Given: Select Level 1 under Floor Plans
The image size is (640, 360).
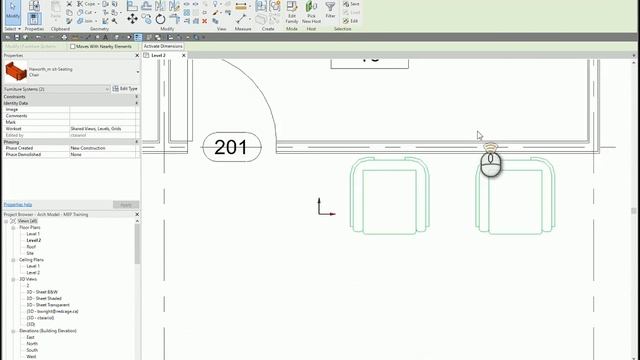Looking at the screenshot, I should 33,234.
